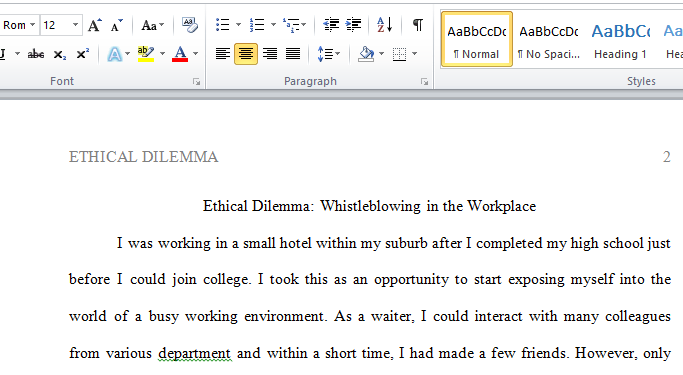Open Borders dropdown arrow
683x375 pixels.
coord(414,54)
